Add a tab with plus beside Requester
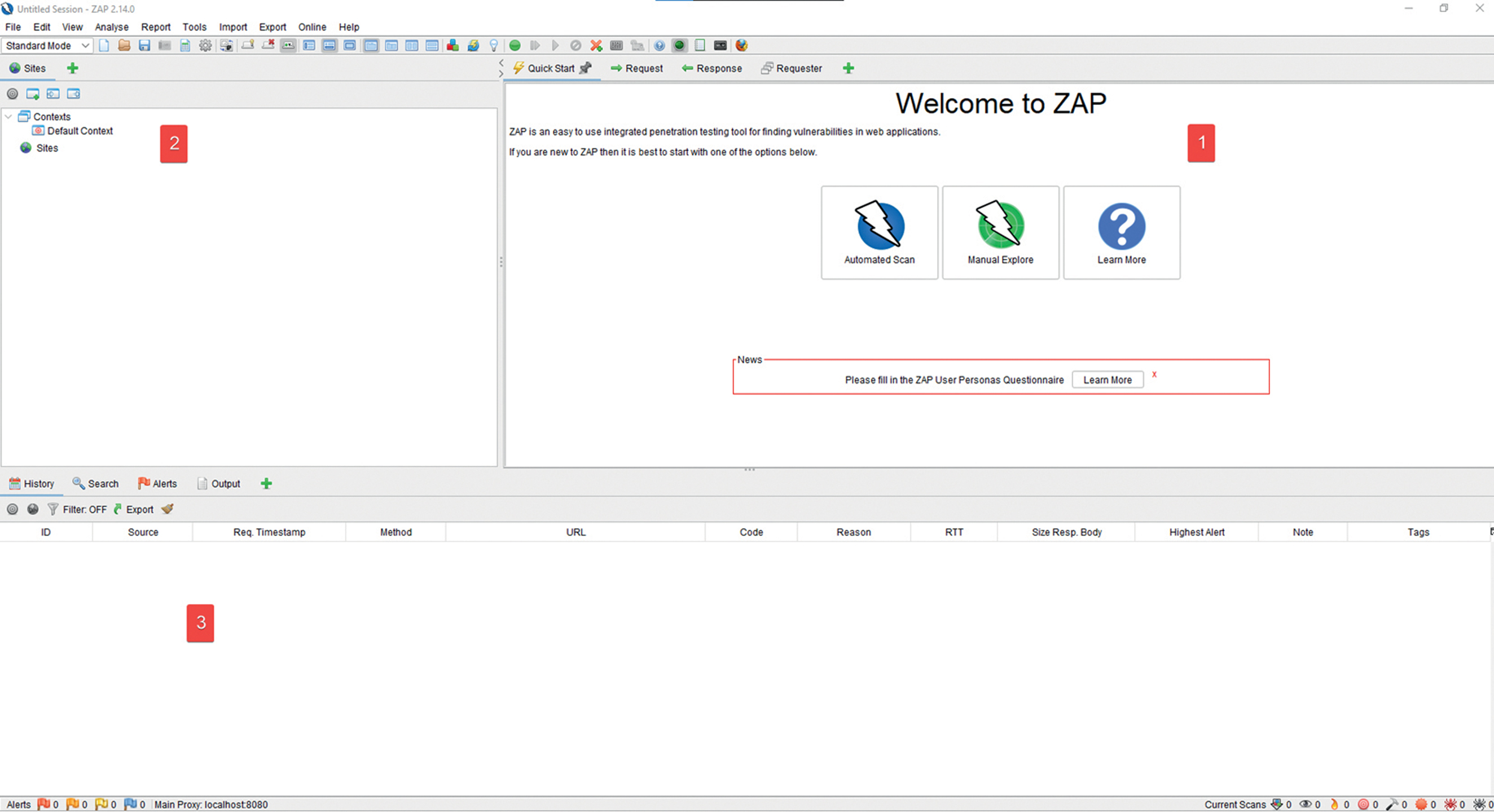Screen dimensions: 1494x812 pyautogui.click(x=849, y=68)
